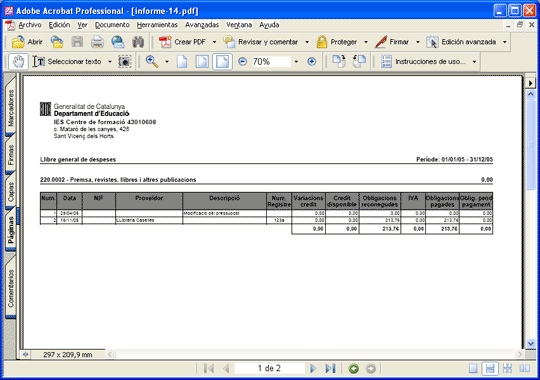
Task: Expand Seleccionar texto dropdown arrow
Action: [110, 62]
